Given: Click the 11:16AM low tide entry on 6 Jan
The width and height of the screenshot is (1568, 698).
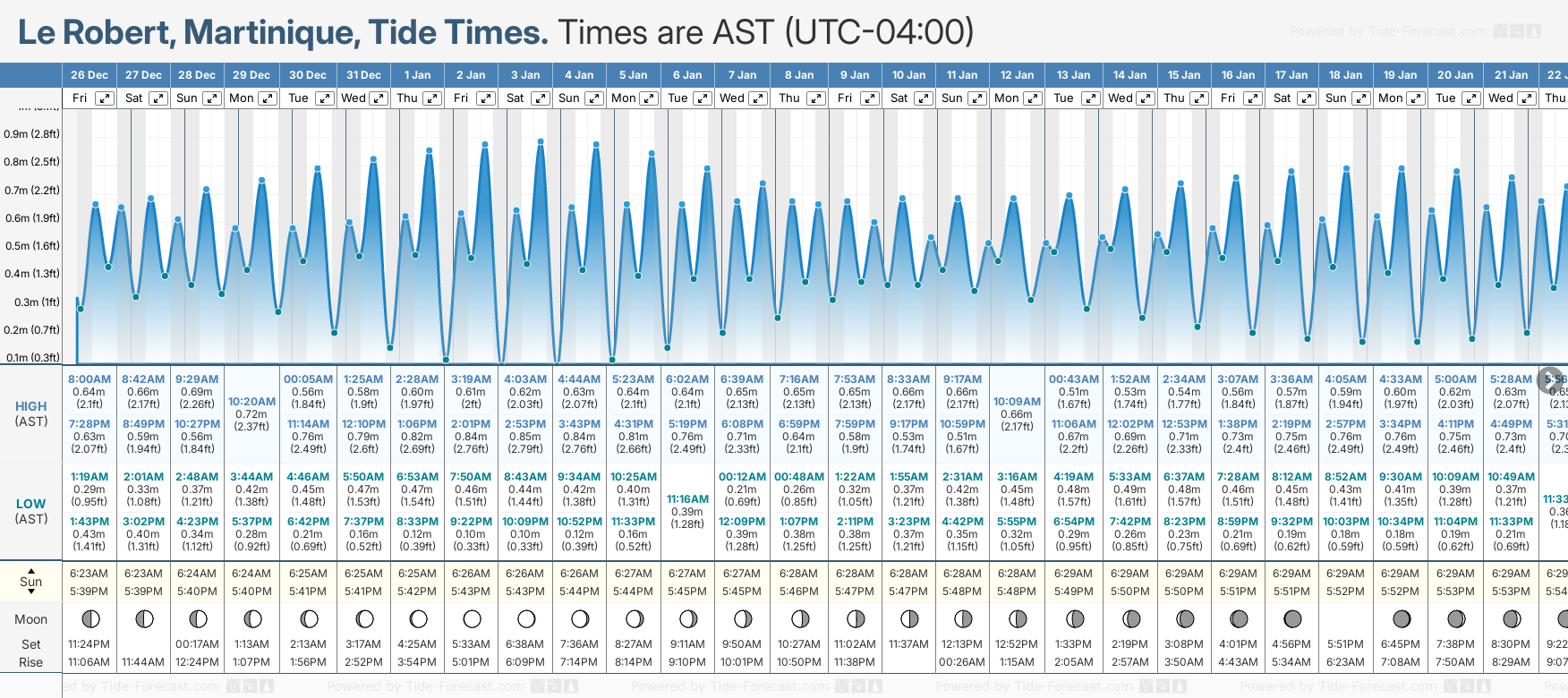Looking at the screenshot, I should (687, 499).
